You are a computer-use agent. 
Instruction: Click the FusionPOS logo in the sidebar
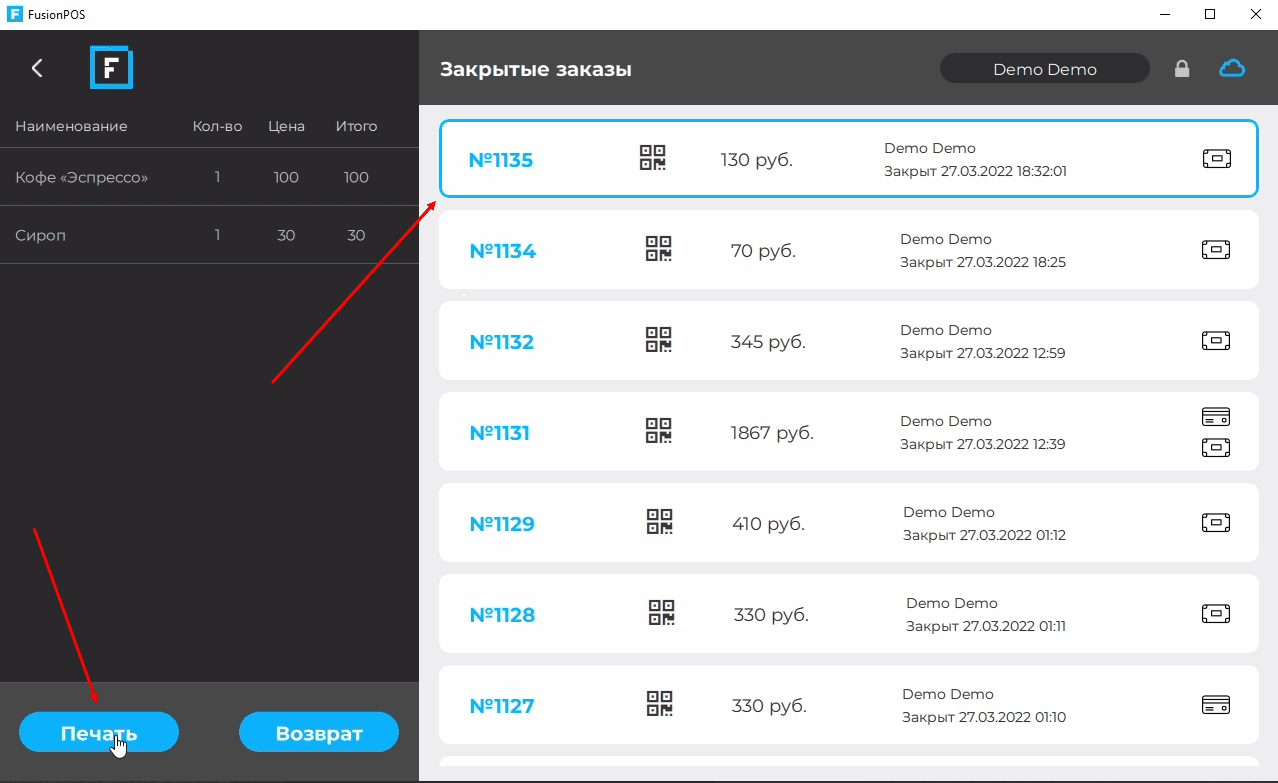click(111, 68)
